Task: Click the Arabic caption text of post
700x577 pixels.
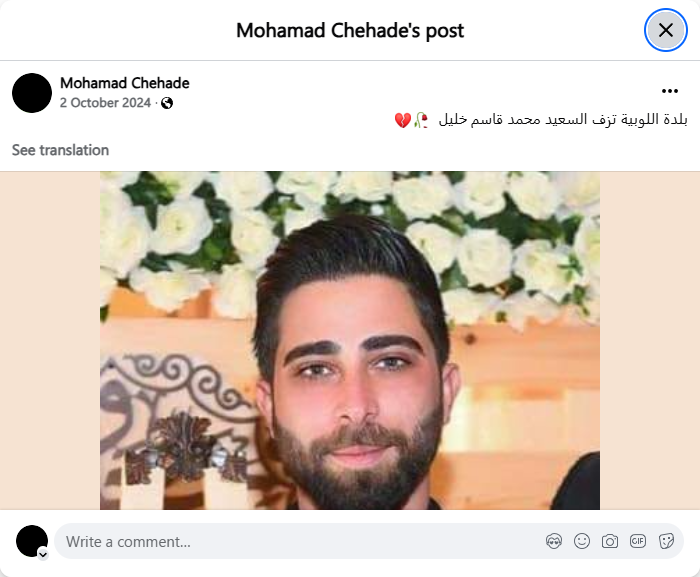Action: coord(562,120)
